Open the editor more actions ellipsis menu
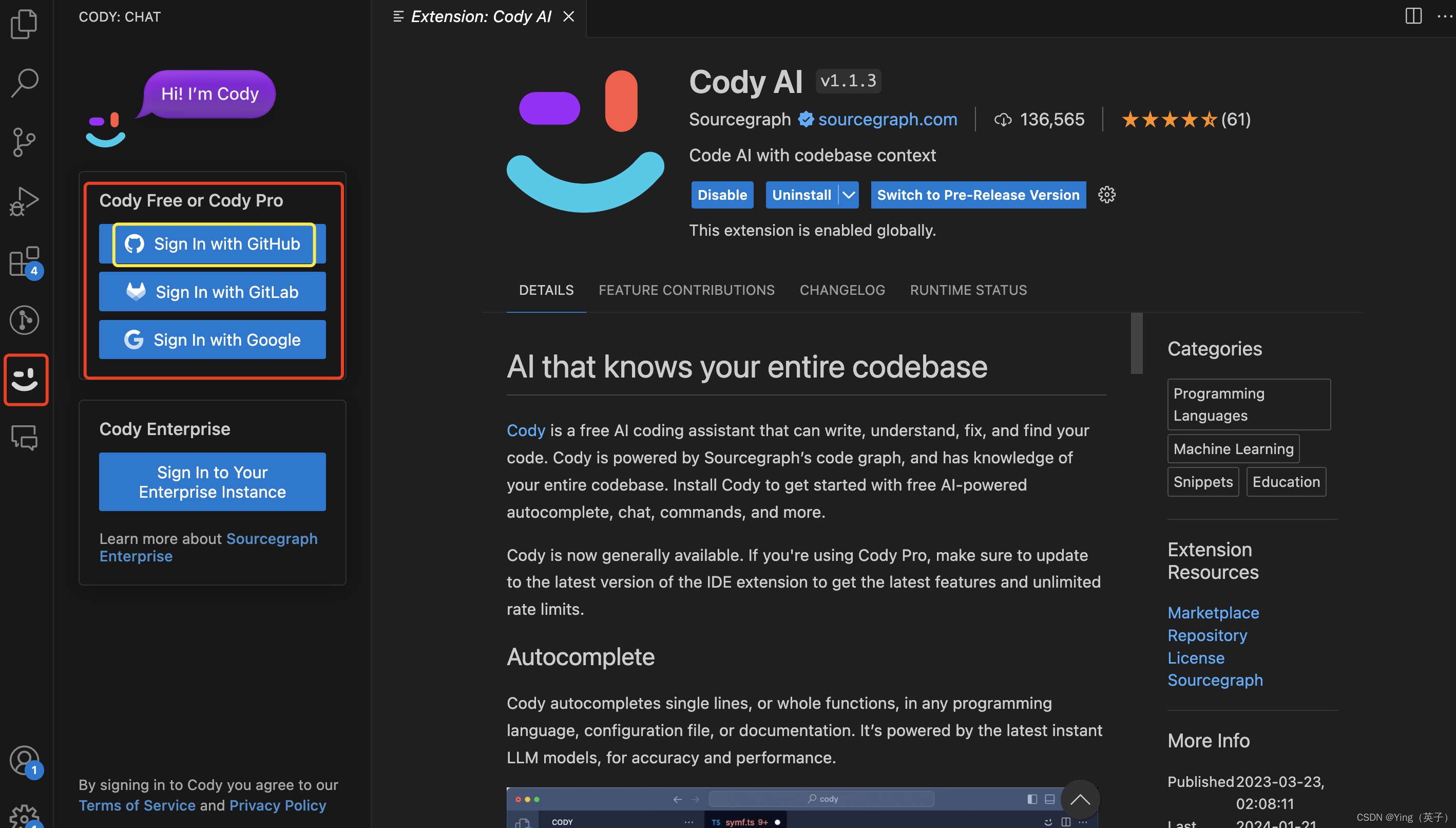1456x828 pixels. click(x=1445, y=16)
